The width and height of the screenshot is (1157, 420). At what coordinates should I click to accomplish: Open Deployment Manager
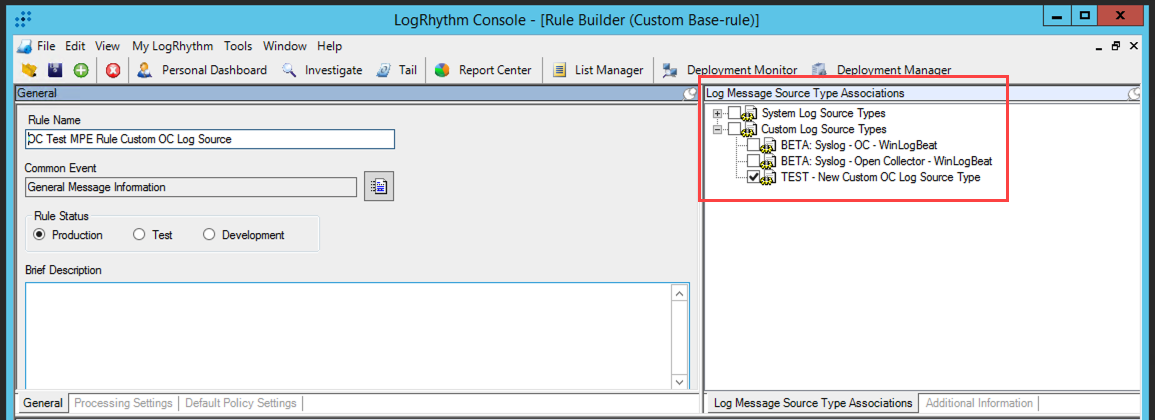[x=882, y=70]
